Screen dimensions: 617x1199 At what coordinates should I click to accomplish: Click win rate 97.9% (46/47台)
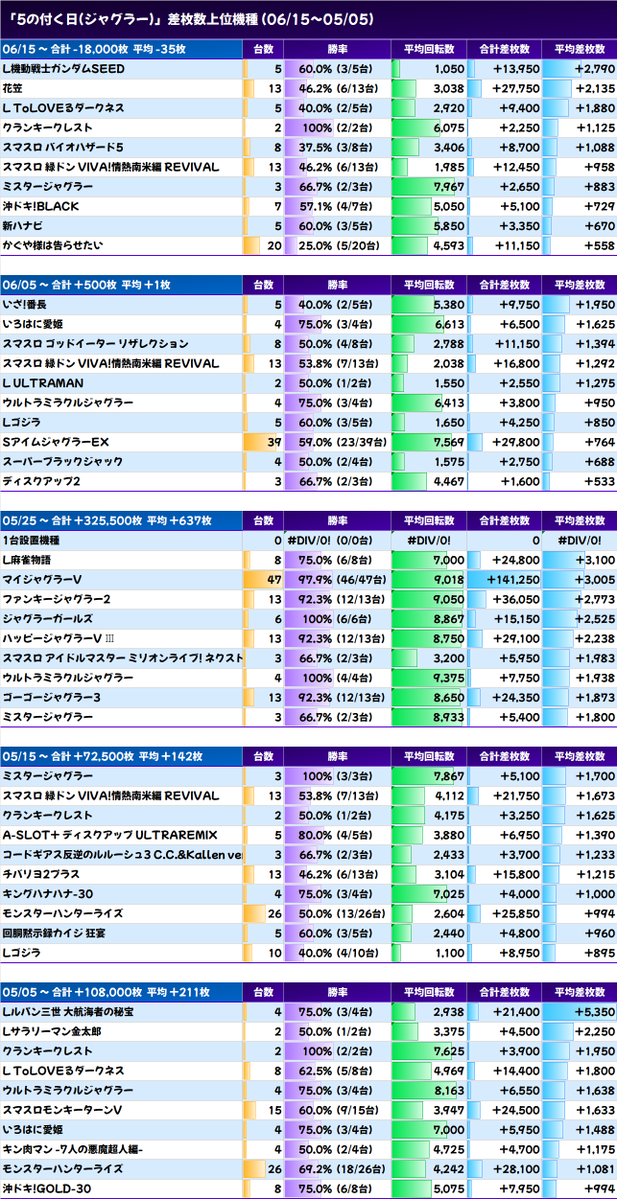pos(336,580)
